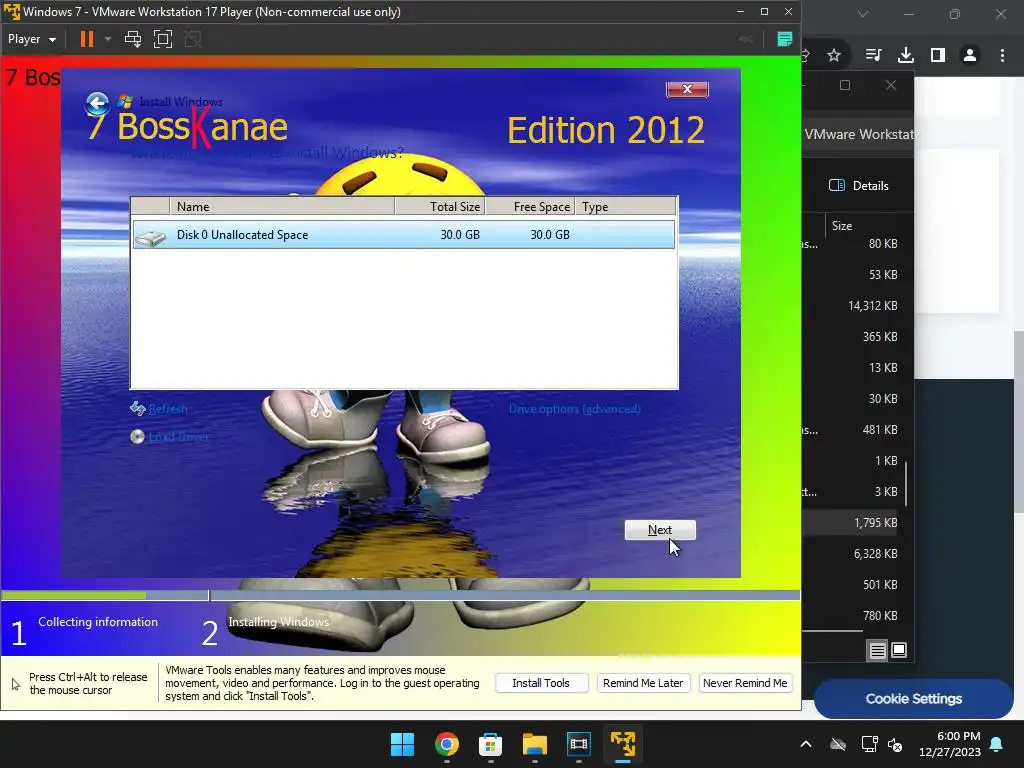Open VMware Player from the taskbar
Image resolution: width=1024 pixels, height=768 pixels.
622,744
